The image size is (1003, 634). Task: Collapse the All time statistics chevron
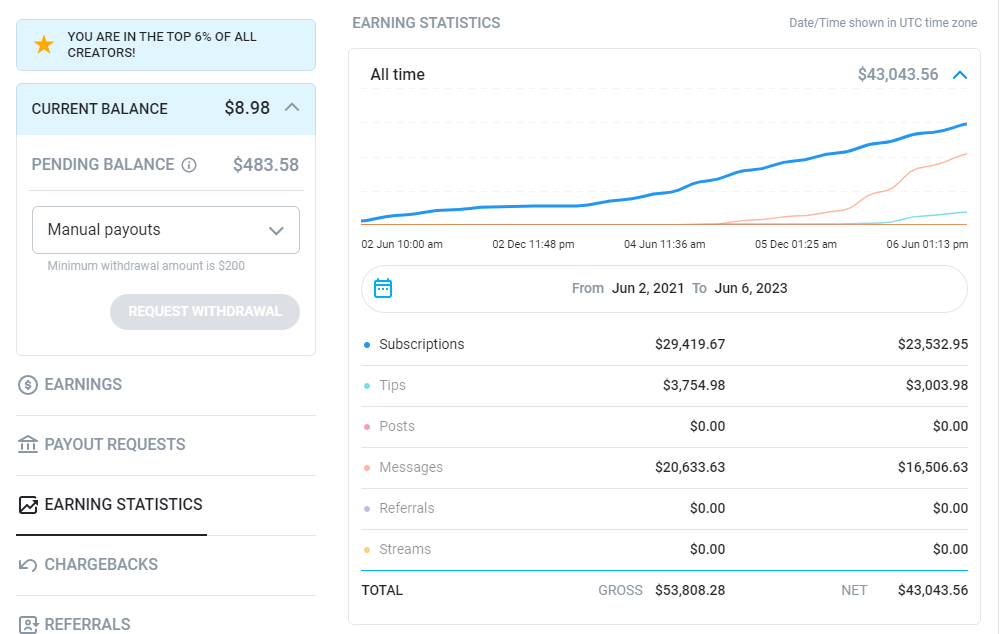[960, 75]
